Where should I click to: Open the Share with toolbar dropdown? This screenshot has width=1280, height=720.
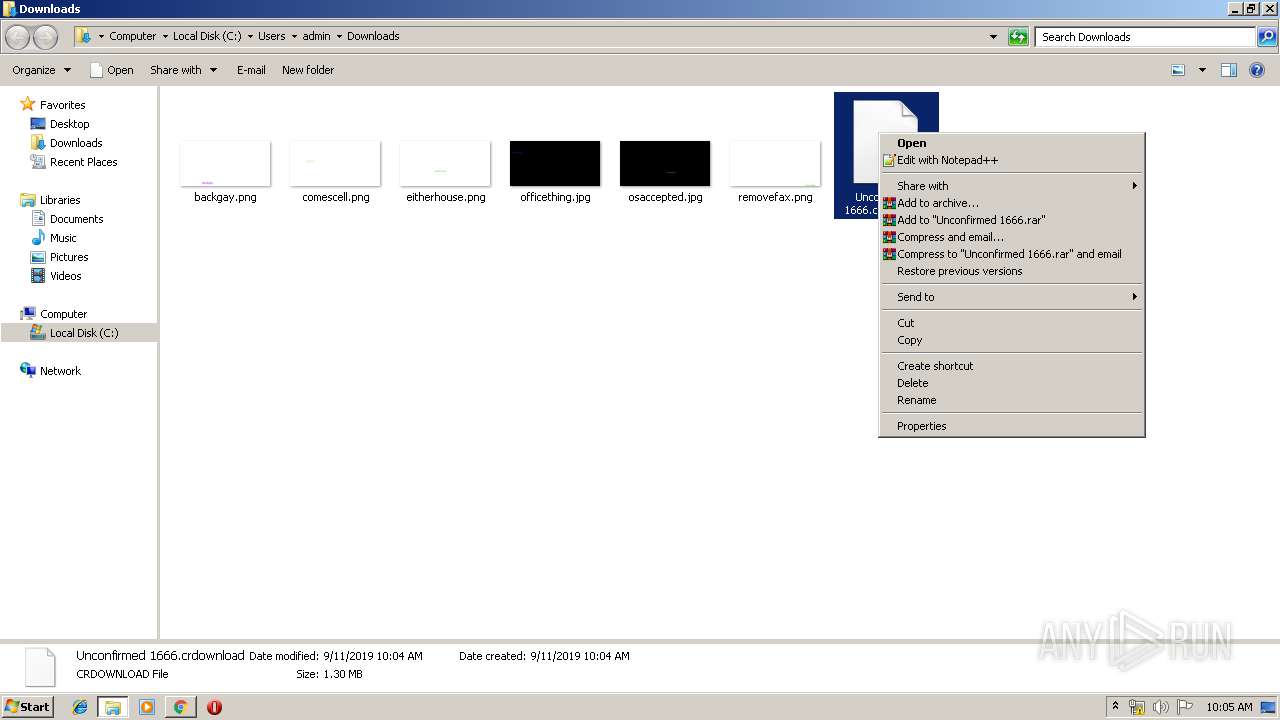(184, 70)
